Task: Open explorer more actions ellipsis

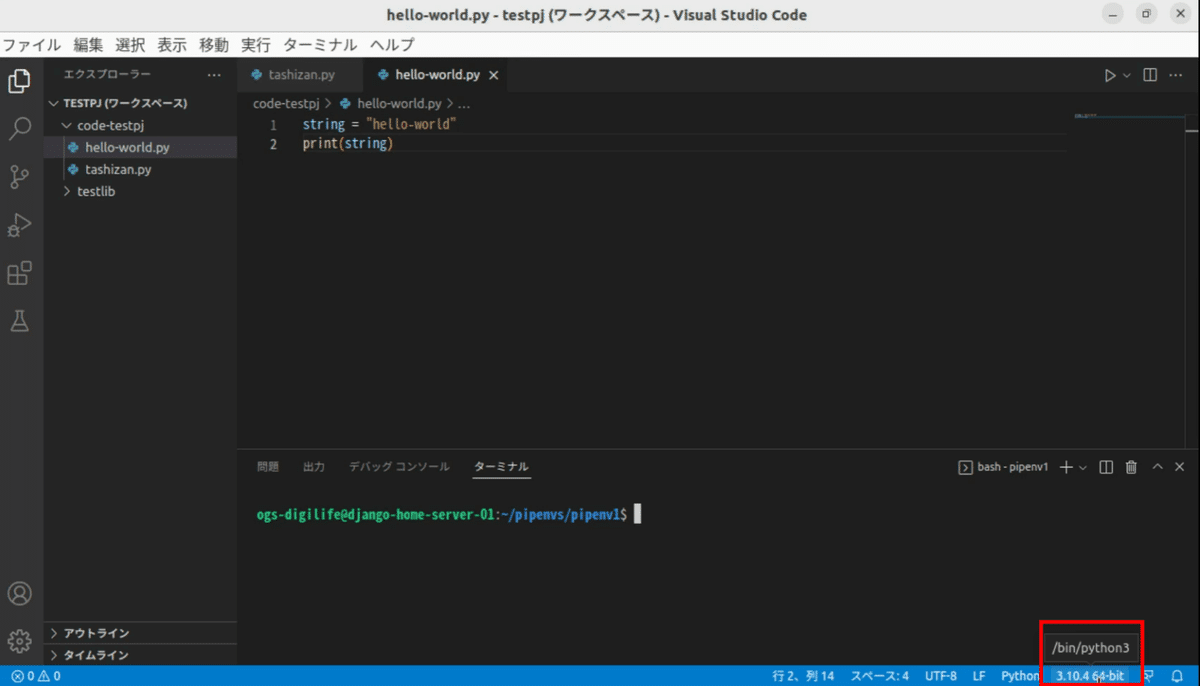Action: pyautogui.click(x=214, y=75)
